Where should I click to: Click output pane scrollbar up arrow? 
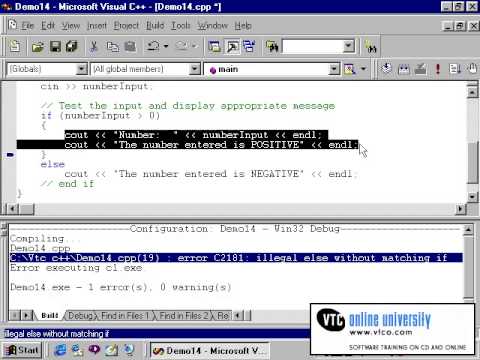(x=469, y=229)
